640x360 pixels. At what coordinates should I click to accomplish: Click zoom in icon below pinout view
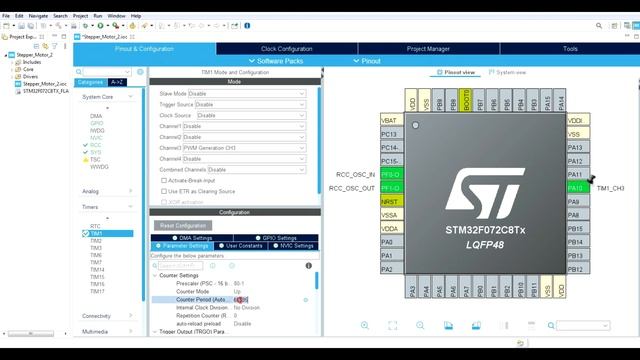[364, 325]
